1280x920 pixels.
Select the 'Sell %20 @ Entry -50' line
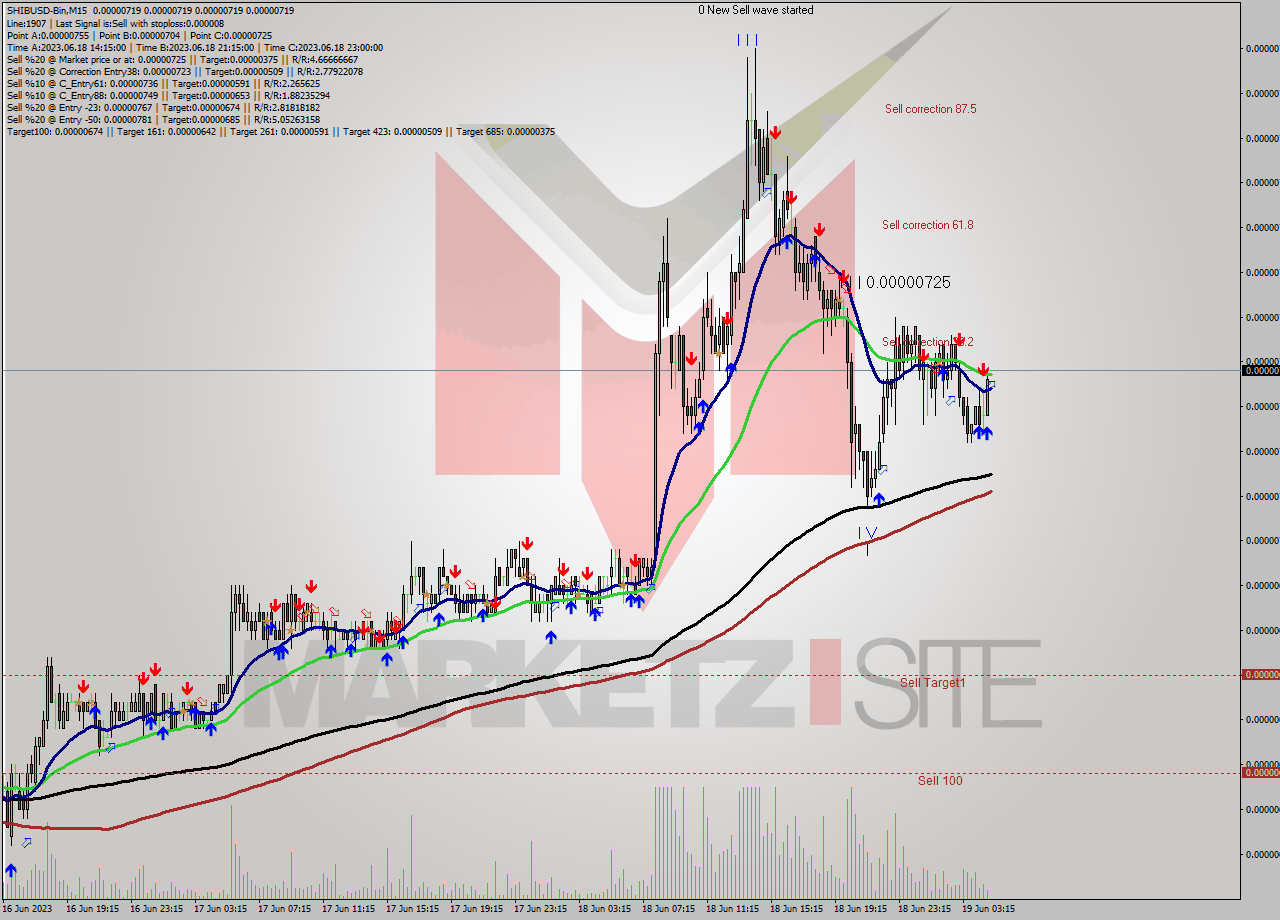[163, 119]
